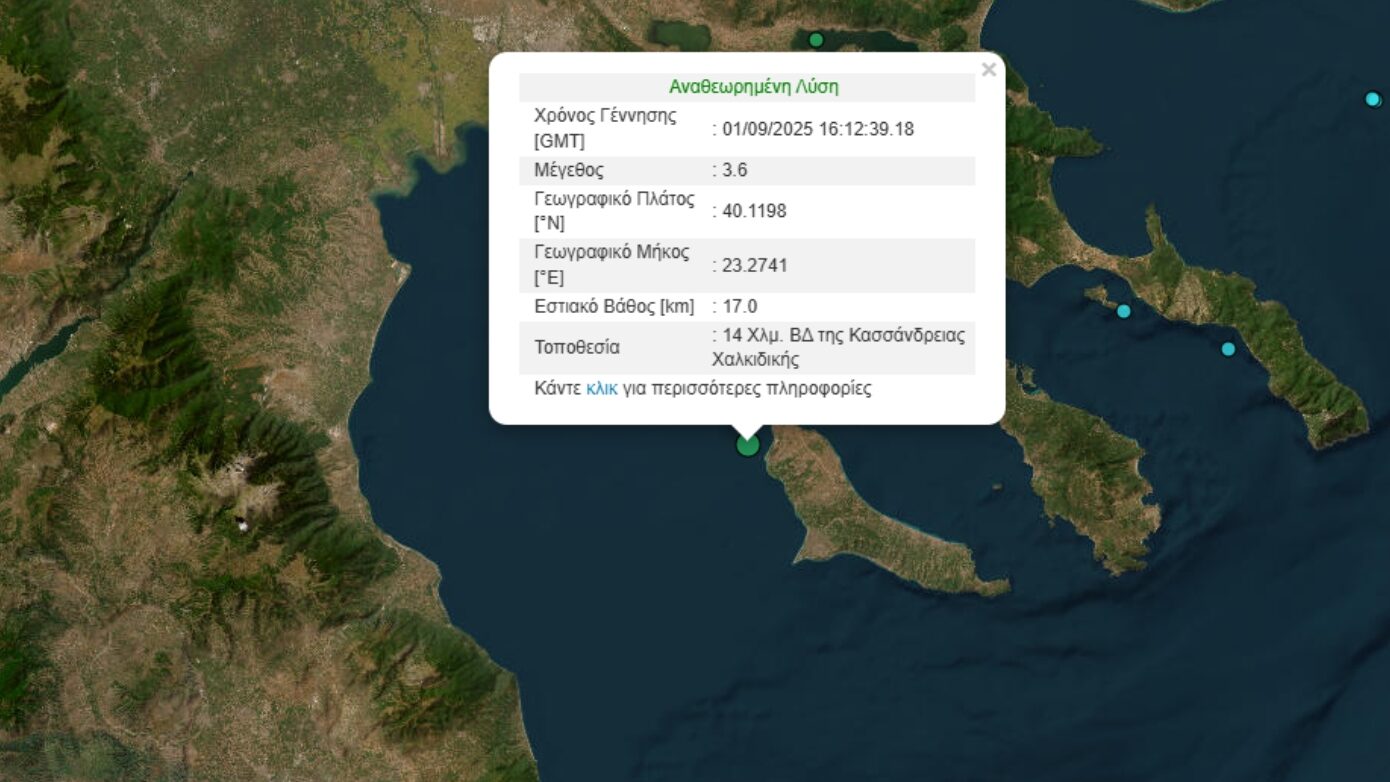This screenshot has width=1390, height=782.
Task: Select the cyan marker in the gulf near Athos peninsula
Action: tap(1228, 349)
